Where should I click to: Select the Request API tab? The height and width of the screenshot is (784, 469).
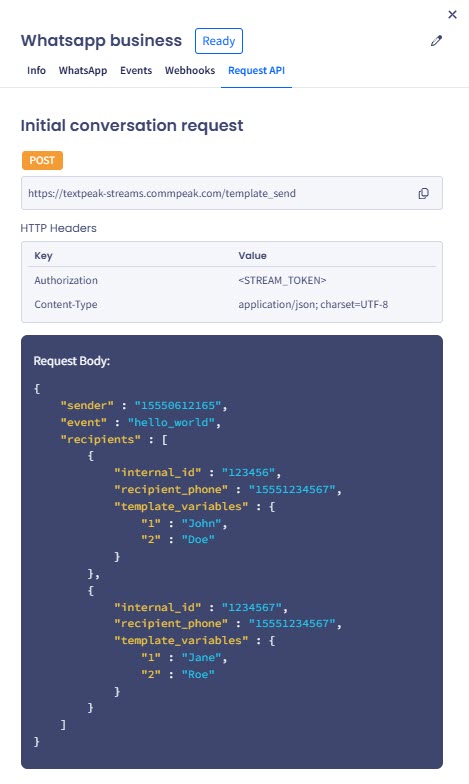(x=256, y=70)
